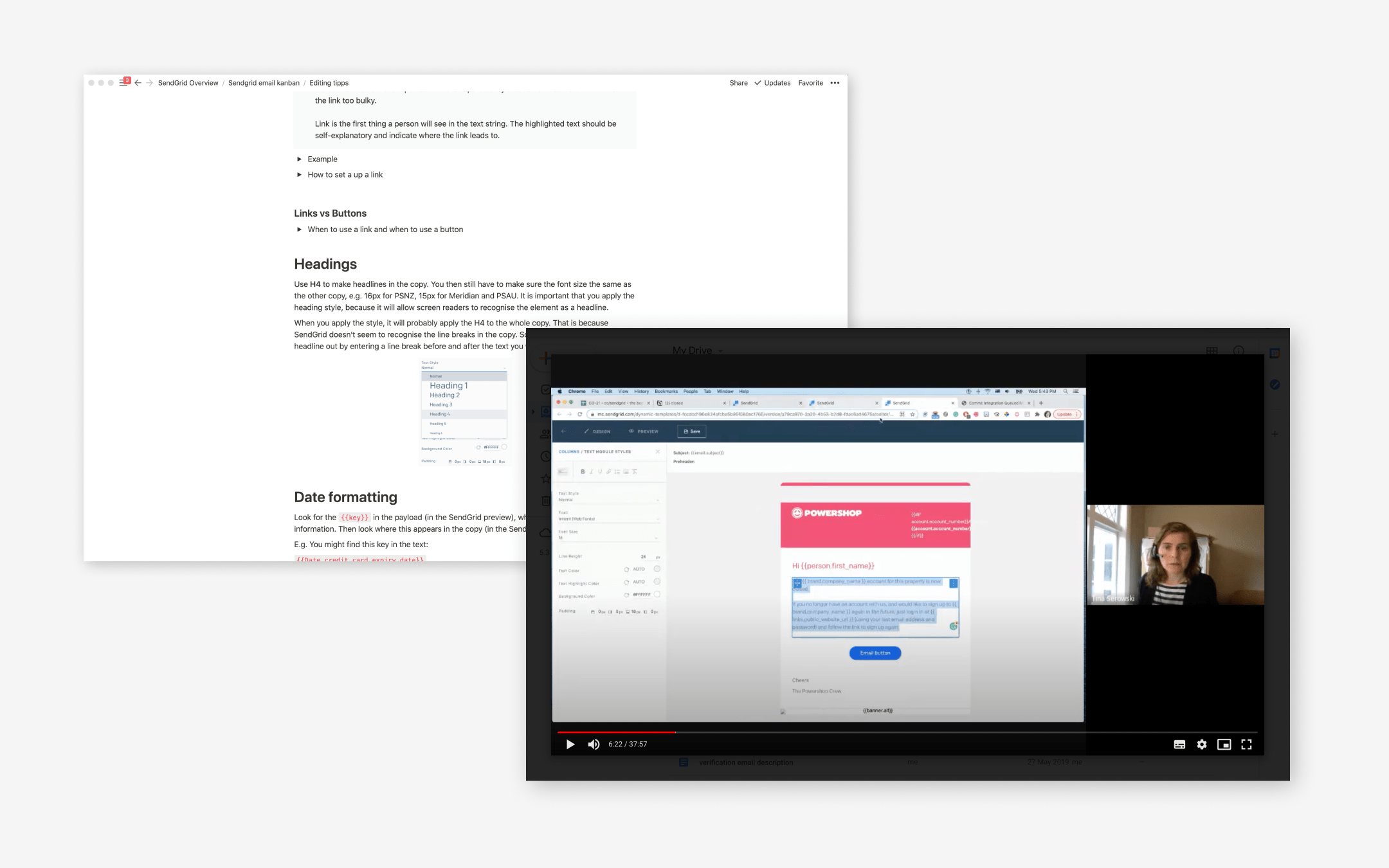The height and width of the screenshot is (868, 1389).
Task: Open the Text Style dropdown
Action: click(657, 500)
